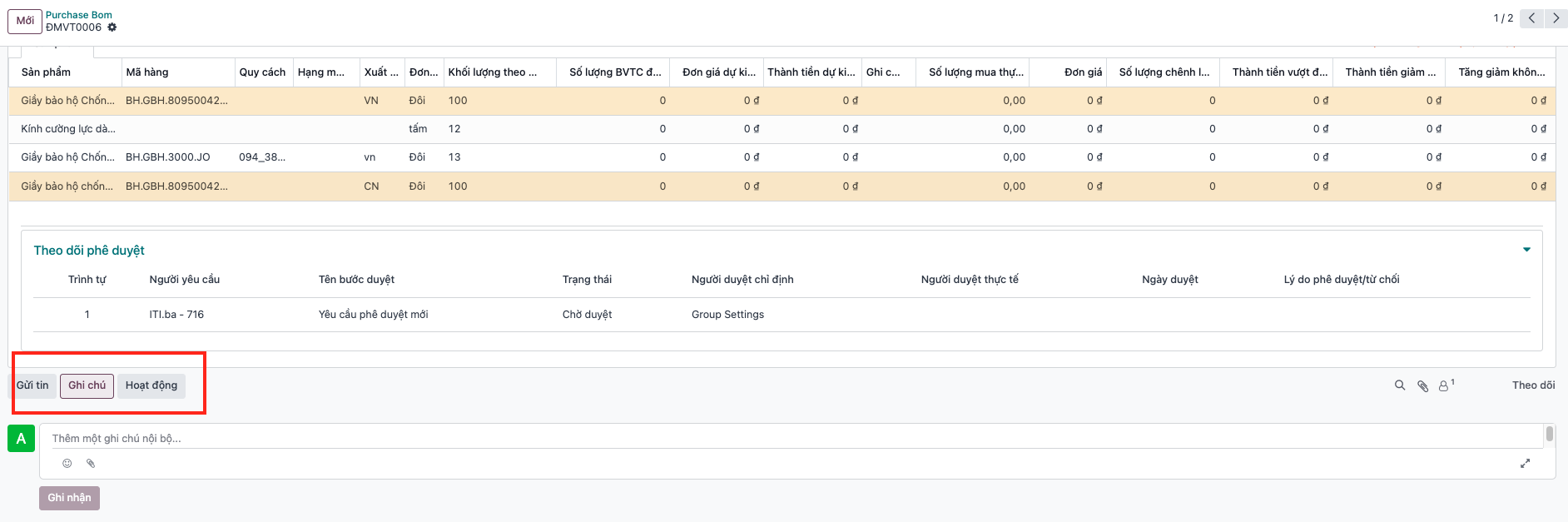1568x522 pixels.
Task: Collapse the Theo dõi phê duyệt section
Action: 1526,250
